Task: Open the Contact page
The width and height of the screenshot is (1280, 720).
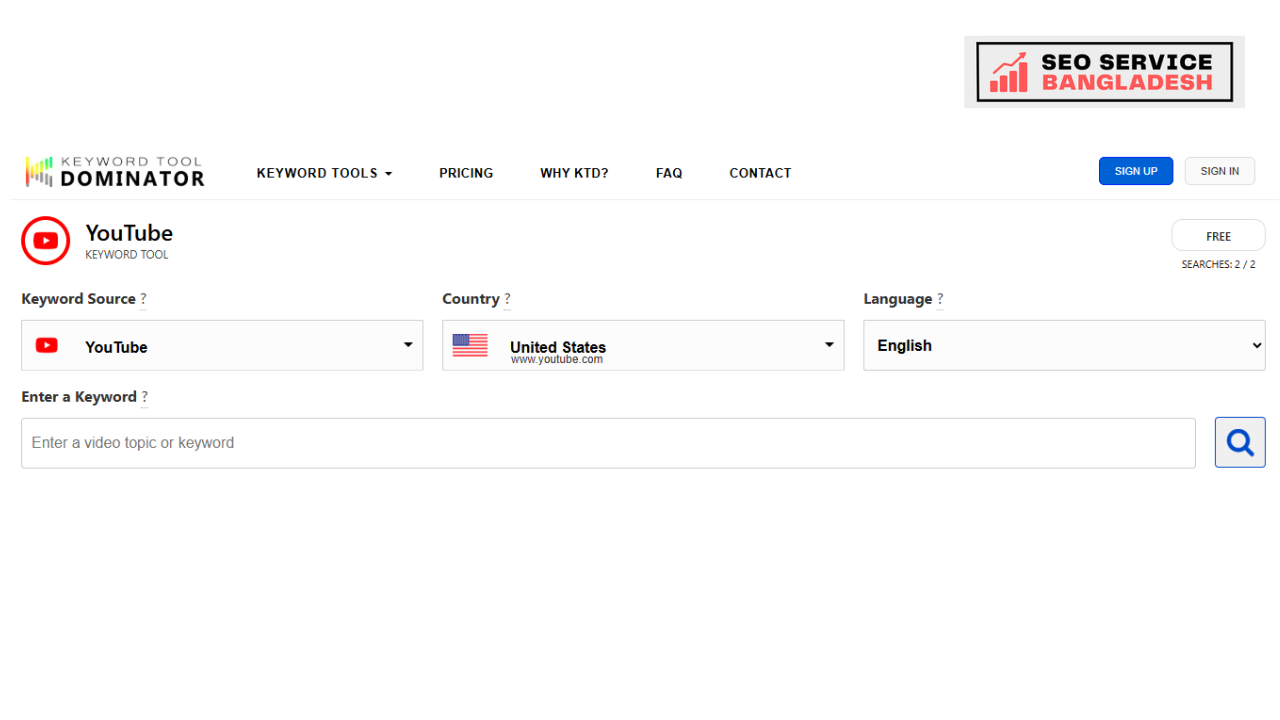Action: click(x=760, y=173)
